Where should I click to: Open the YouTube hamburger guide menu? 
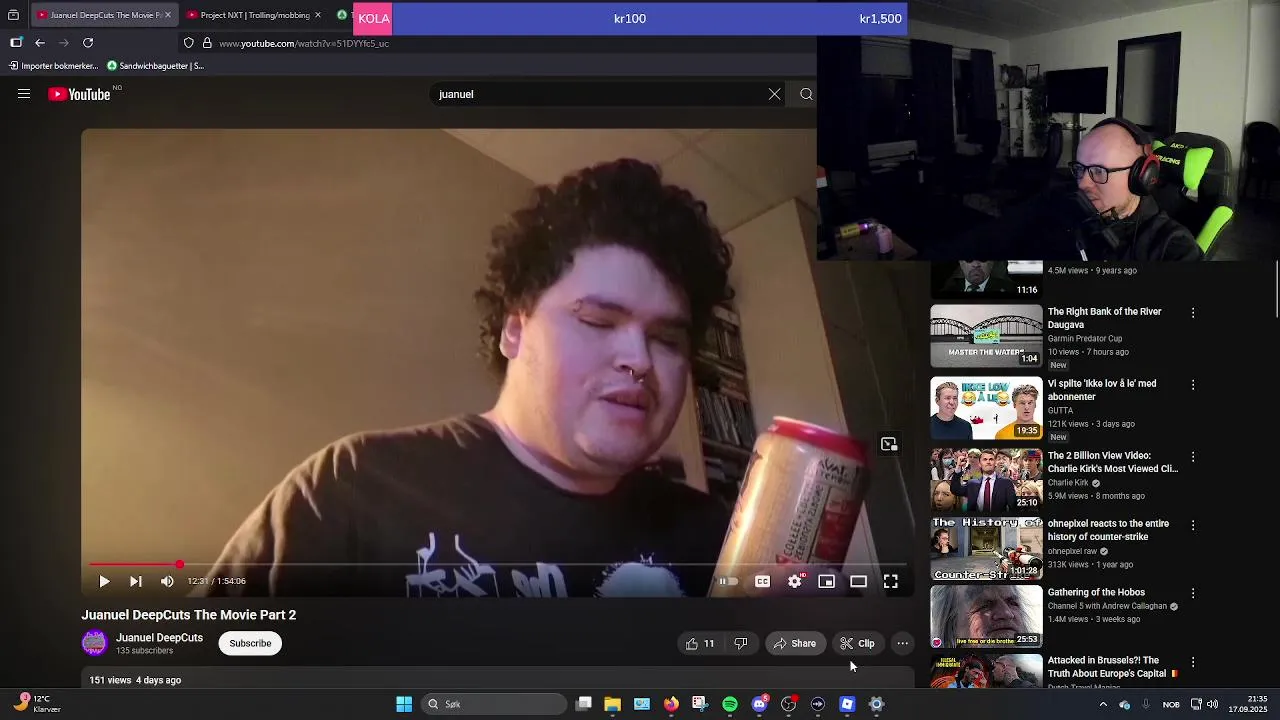pyautogui.click(x=24, y=94)
